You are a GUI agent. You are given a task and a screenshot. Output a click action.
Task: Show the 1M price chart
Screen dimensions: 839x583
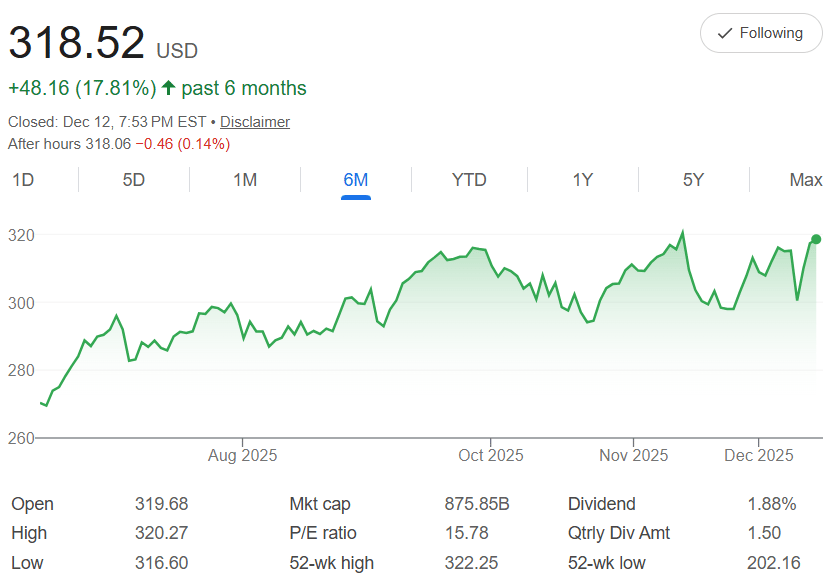tap(245, 180)
